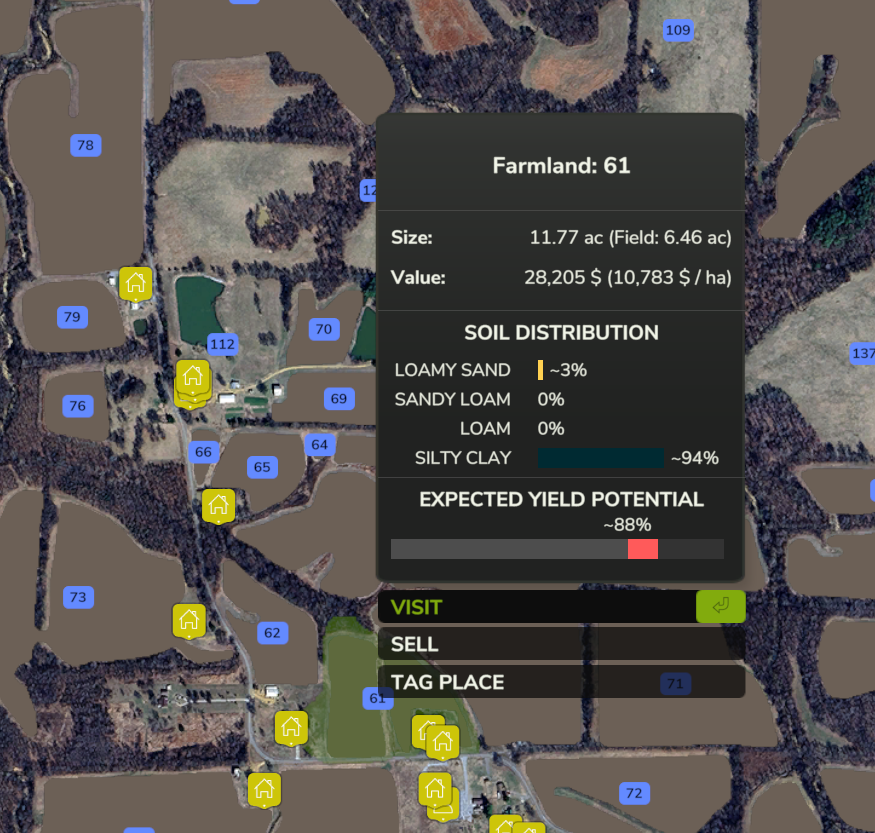Viewport: 875px width, 833px height.
Task: Select the house icon just below marker 66
Action: coord(218,506)
